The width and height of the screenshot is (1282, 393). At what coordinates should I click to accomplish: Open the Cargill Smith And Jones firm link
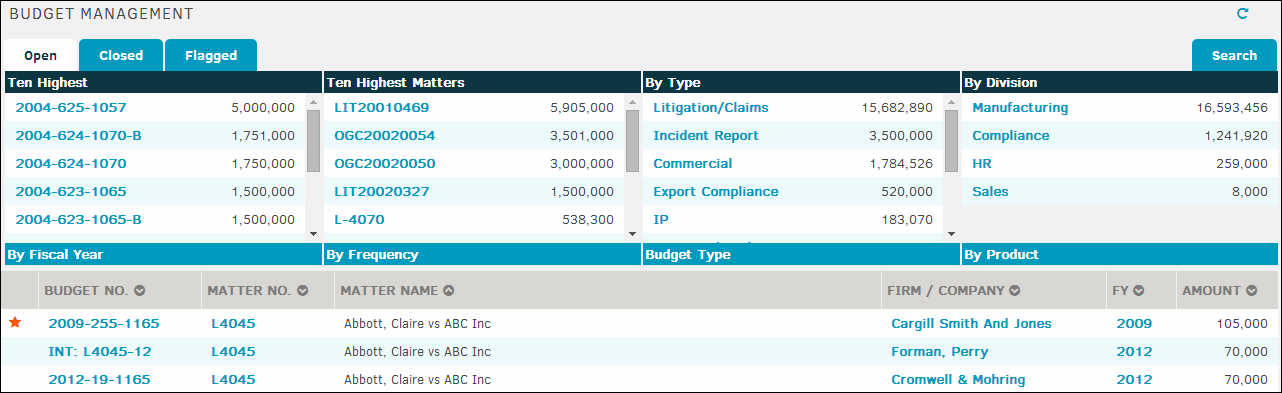click(x=971, y=324)
